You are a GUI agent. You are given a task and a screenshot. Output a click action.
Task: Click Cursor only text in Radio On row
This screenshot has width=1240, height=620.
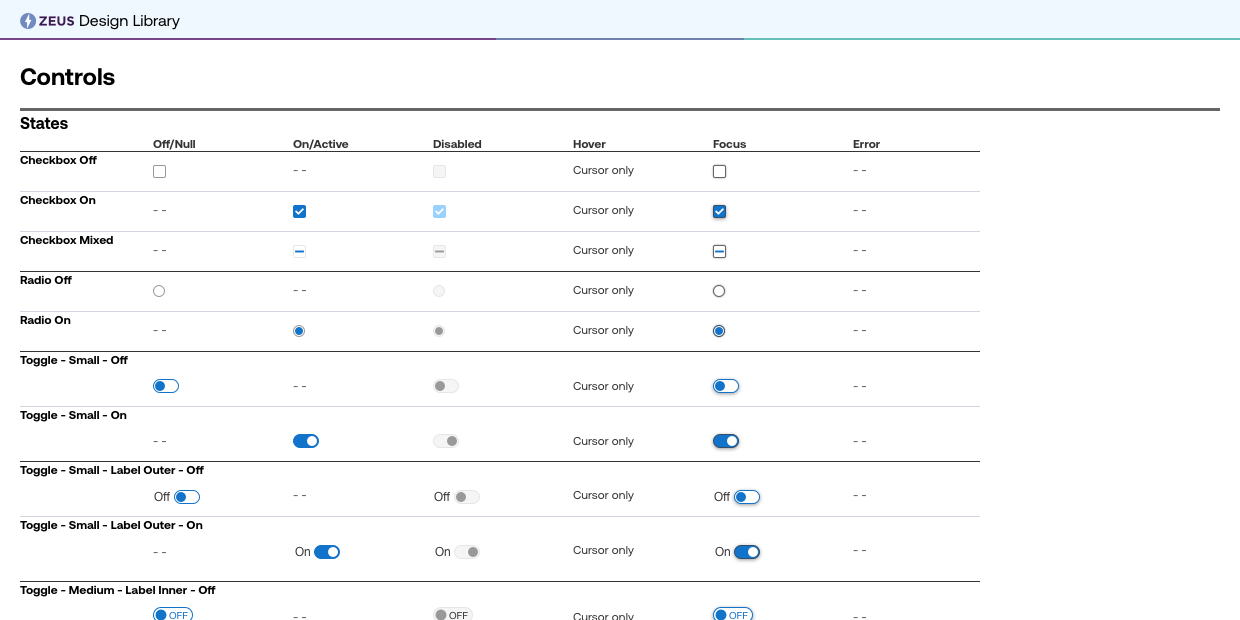pos(603,330)
